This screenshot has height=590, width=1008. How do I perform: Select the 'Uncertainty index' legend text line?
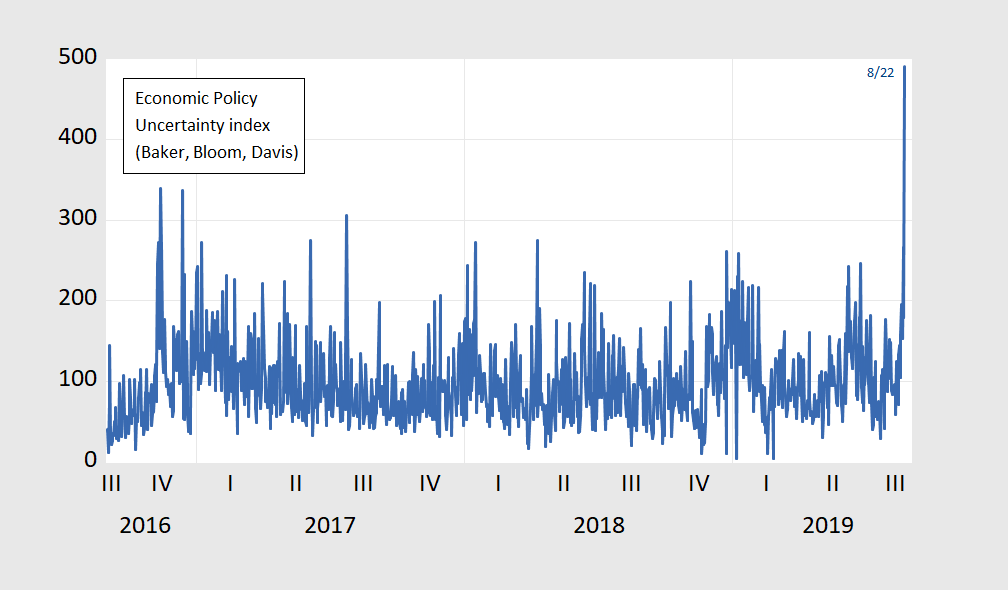click(202, 125)
